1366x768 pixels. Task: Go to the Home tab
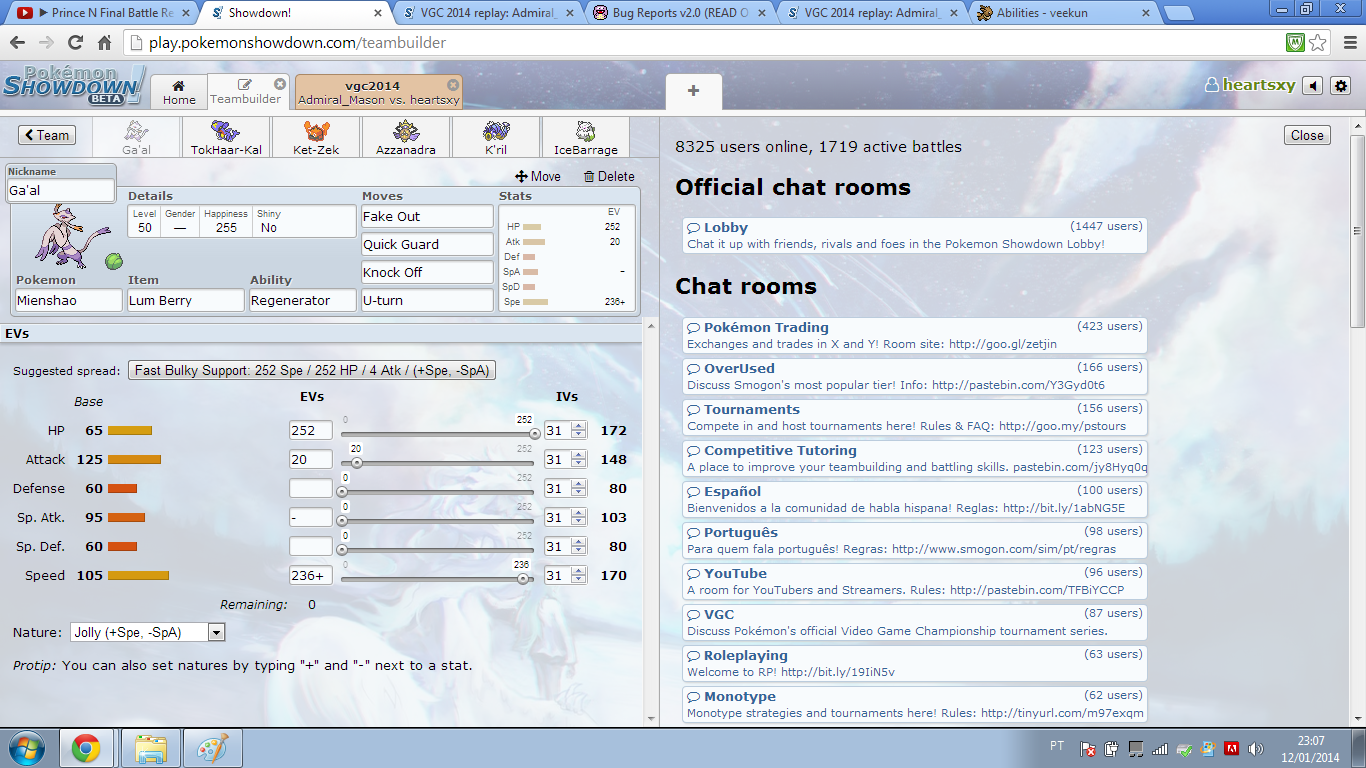(179, 92)
